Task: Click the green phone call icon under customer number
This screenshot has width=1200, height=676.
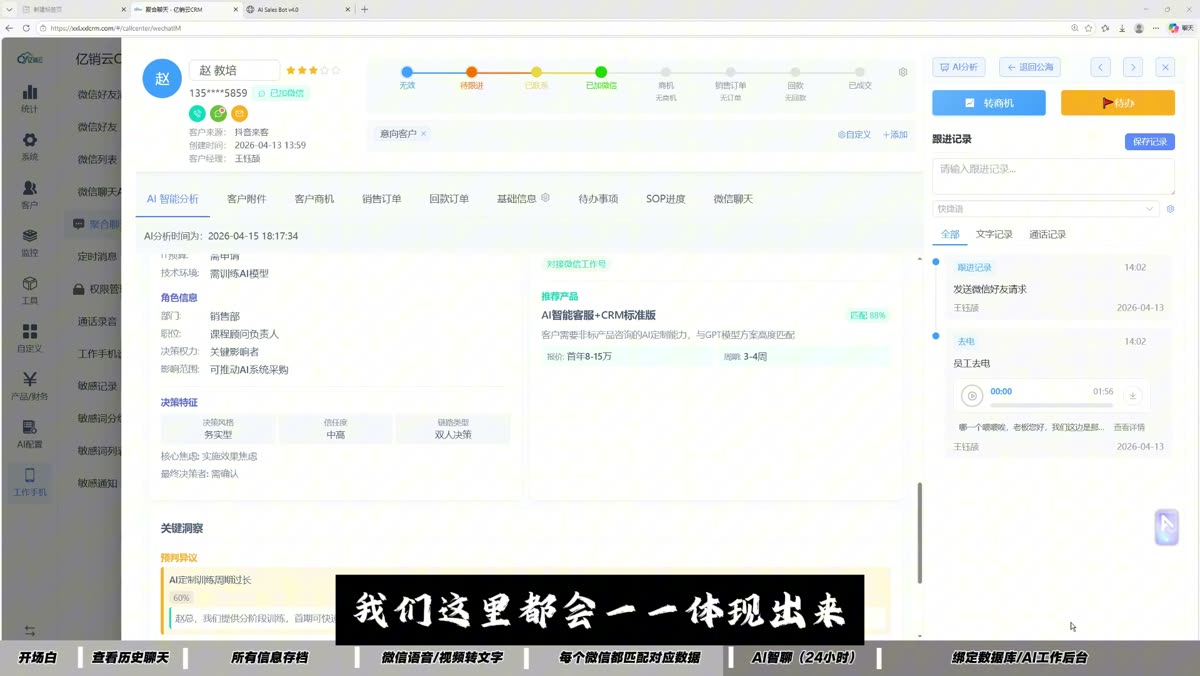Action: tap(197, 114)
